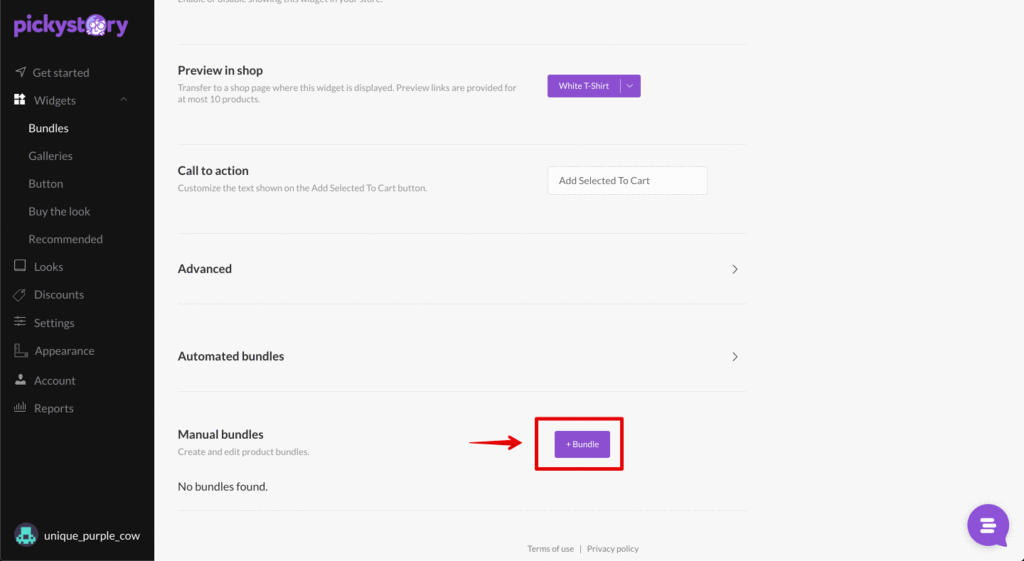The image size is (1024, 561).
Task: Preview the White T-Shirt product
Action: (x=584, y=86)
